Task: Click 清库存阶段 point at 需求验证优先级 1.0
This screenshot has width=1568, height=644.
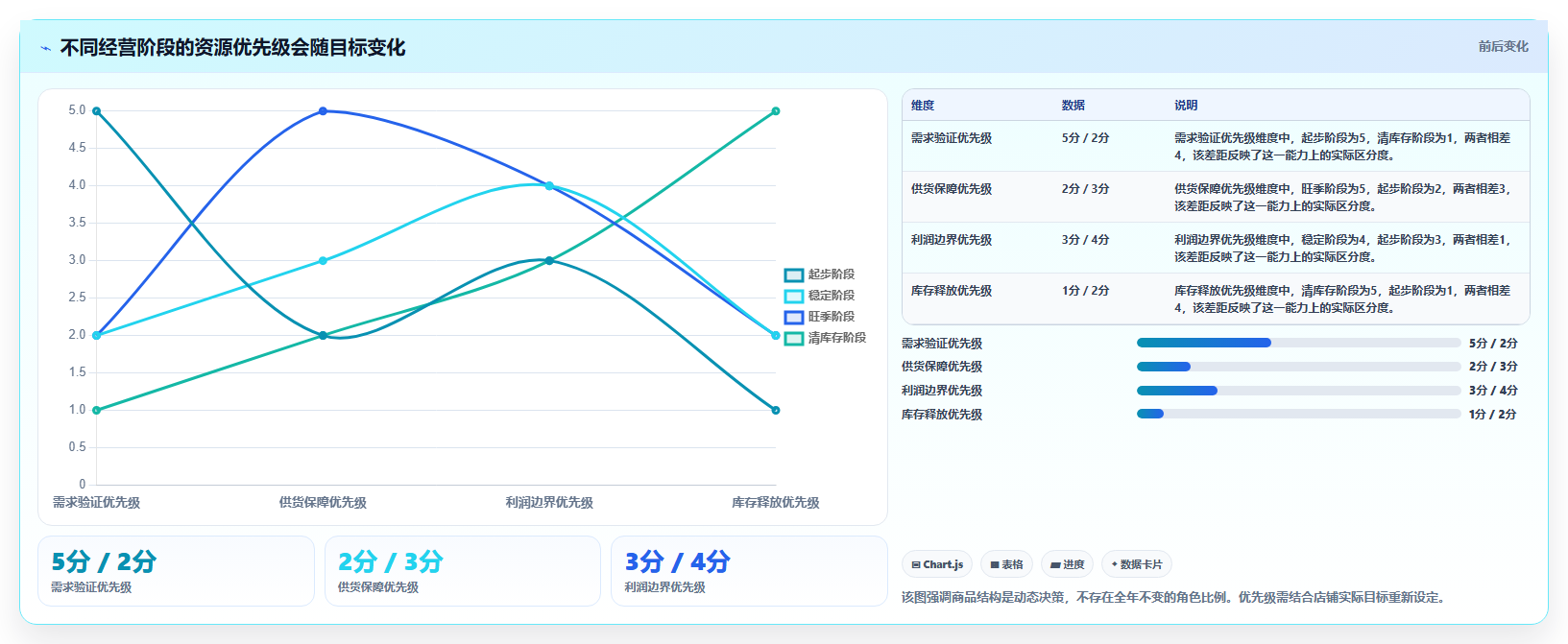Action: click(97, 410)
